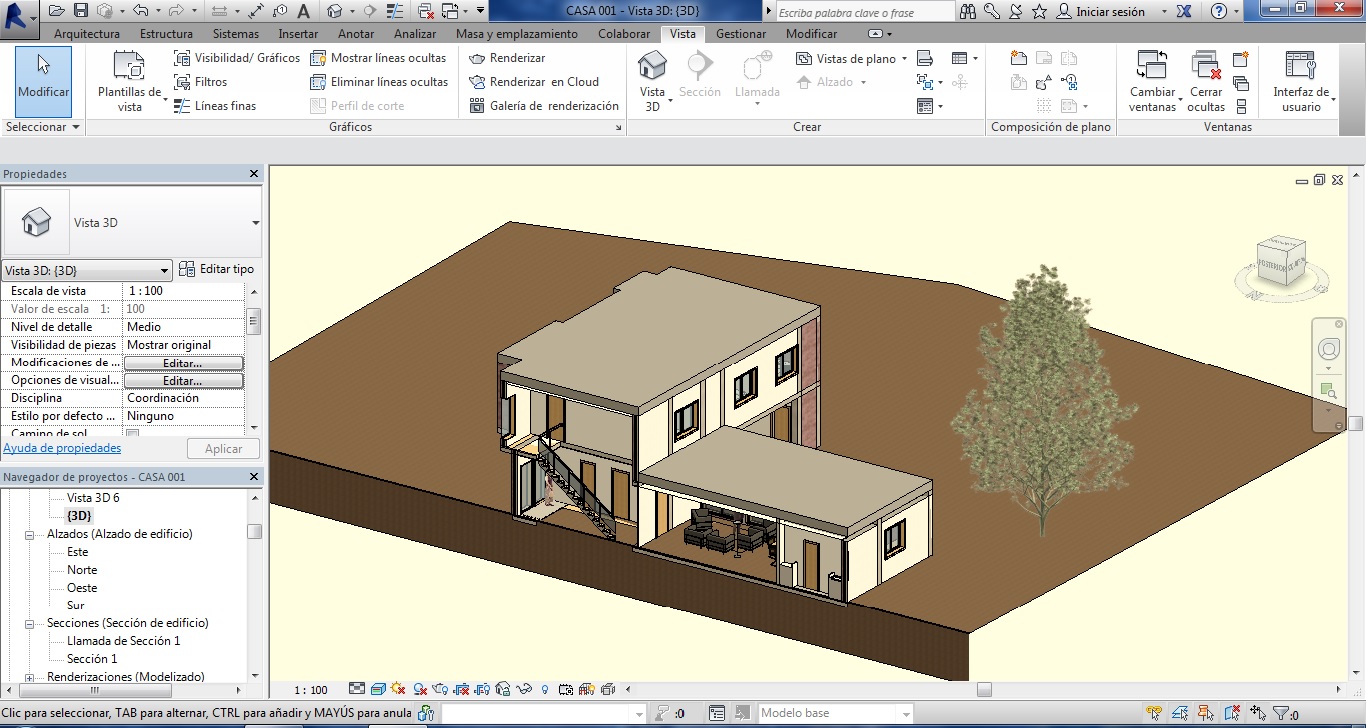The height and width of the screenshot is (728, 1366).
Task: Toggle sun path in view control bar
Action: pos(398,690)
